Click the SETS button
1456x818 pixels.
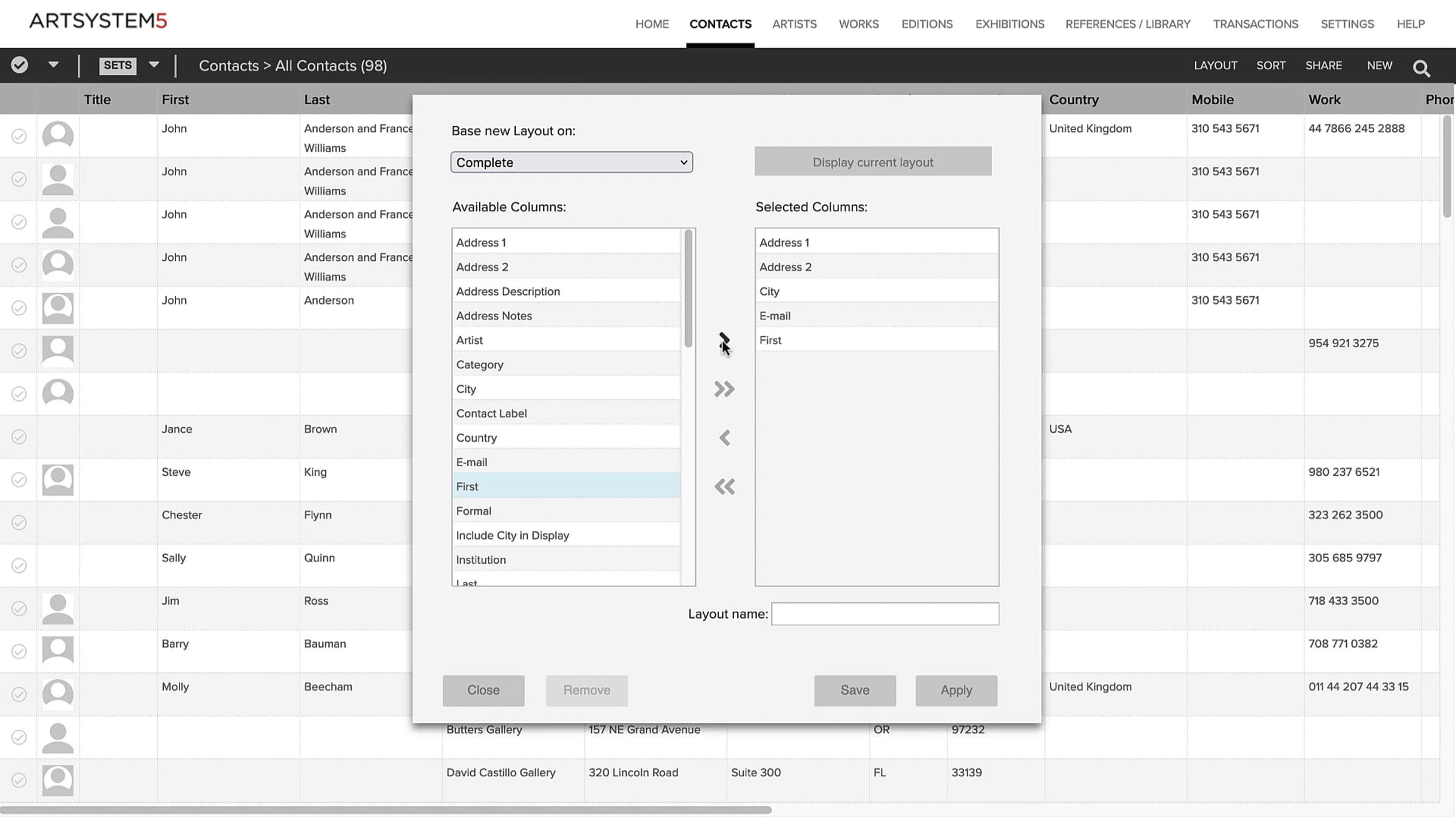click(118, 65)
